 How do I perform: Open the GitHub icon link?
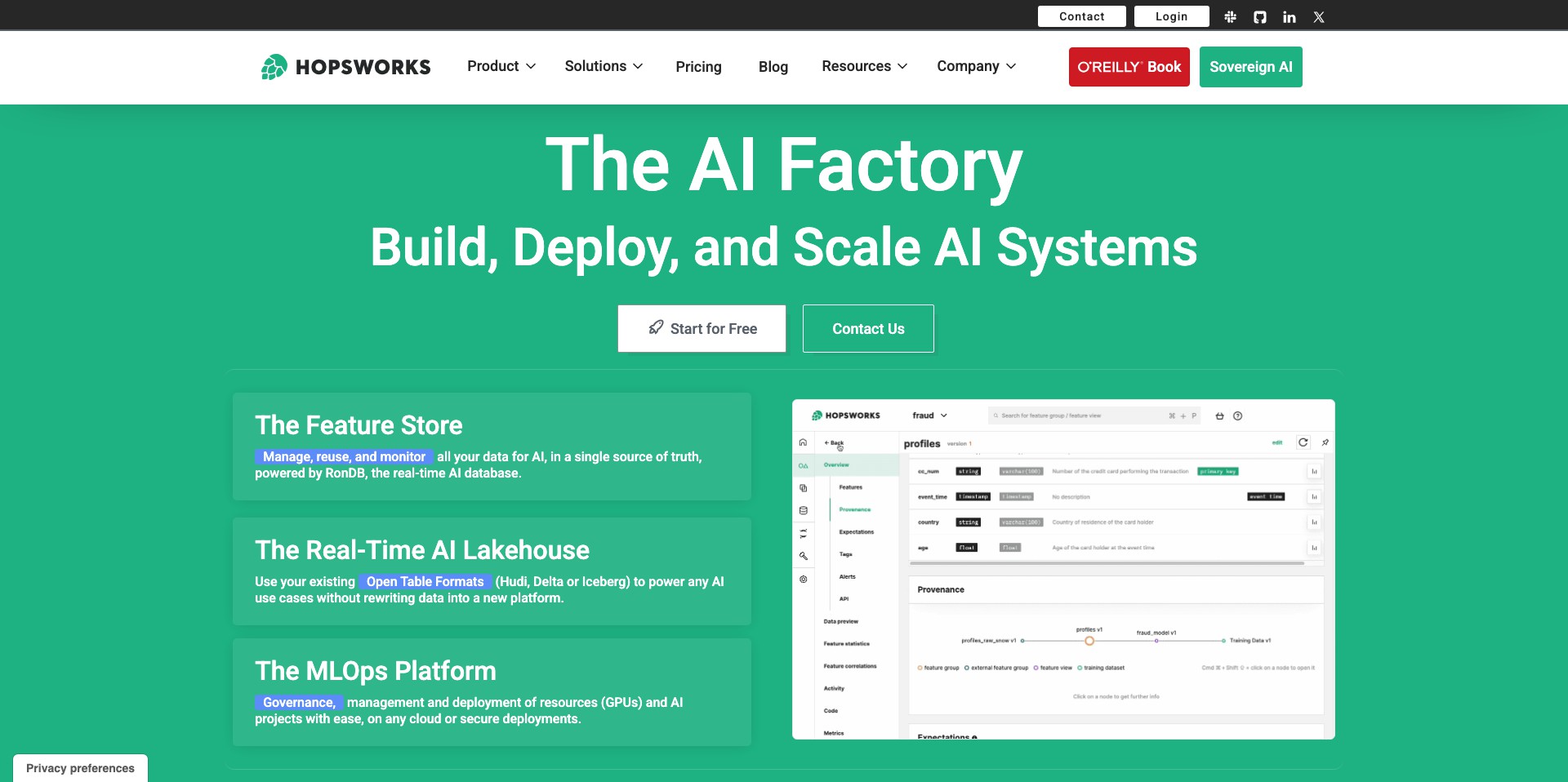[x=1260, y=16]
